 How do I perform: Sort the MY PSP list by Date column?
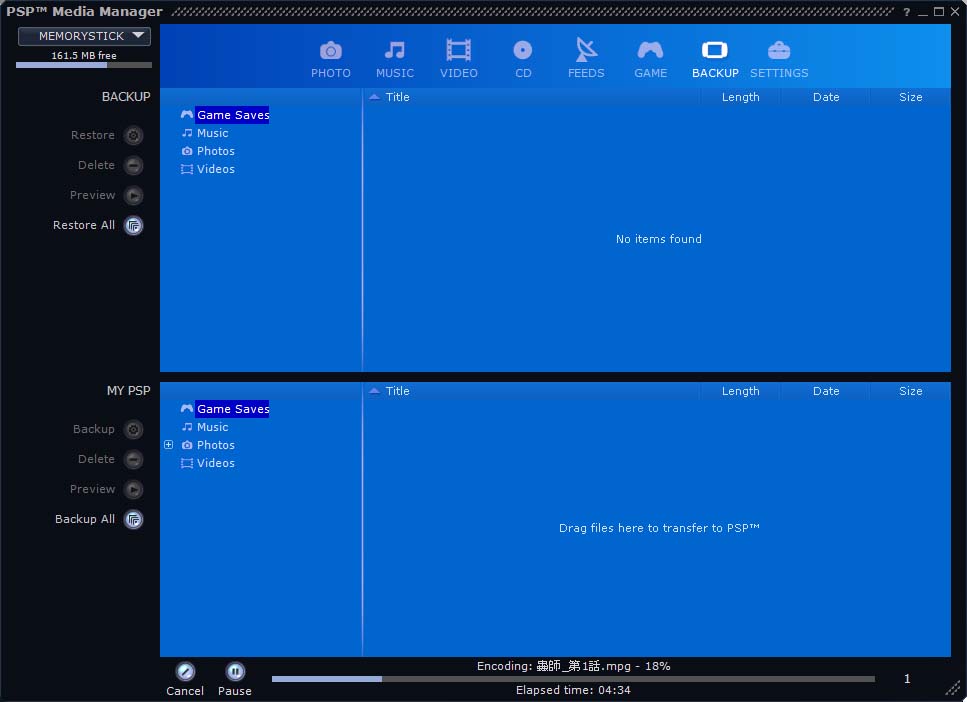point(825,391)
